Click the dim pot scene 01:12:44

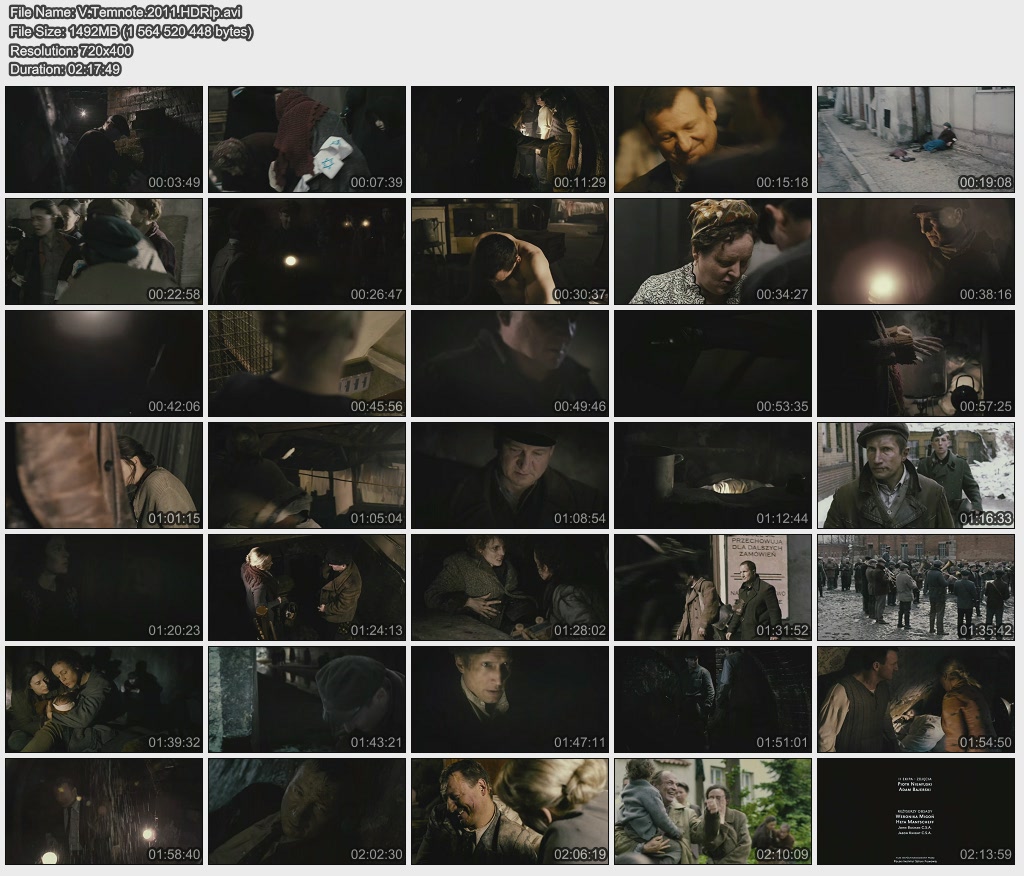pyautogui.click(x=713, y=476)
